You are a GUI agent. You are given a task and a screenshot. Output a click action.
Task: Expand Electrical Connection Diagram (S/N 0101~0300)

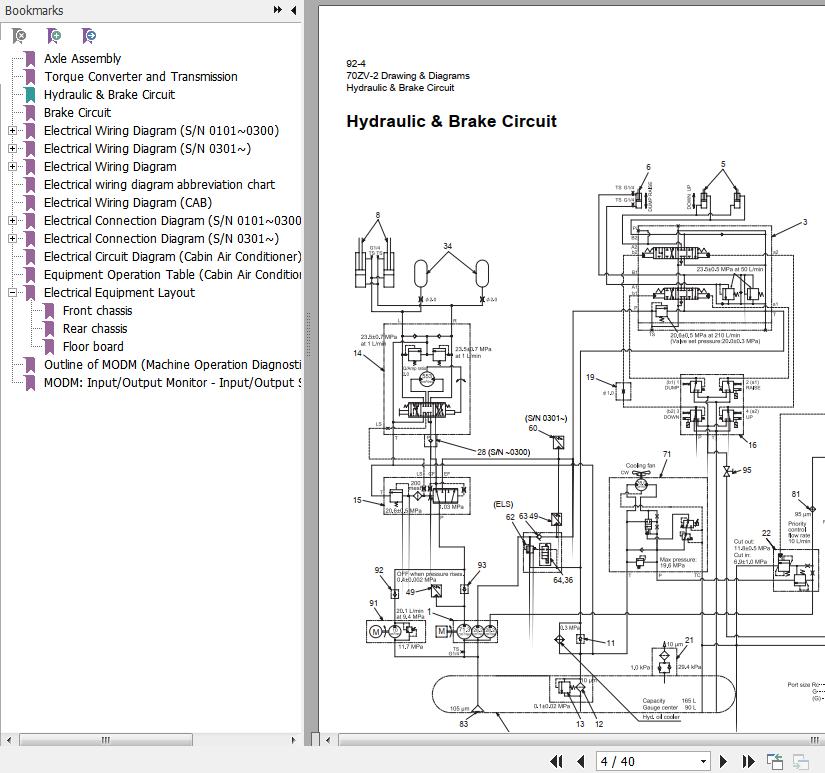(13, 220)
